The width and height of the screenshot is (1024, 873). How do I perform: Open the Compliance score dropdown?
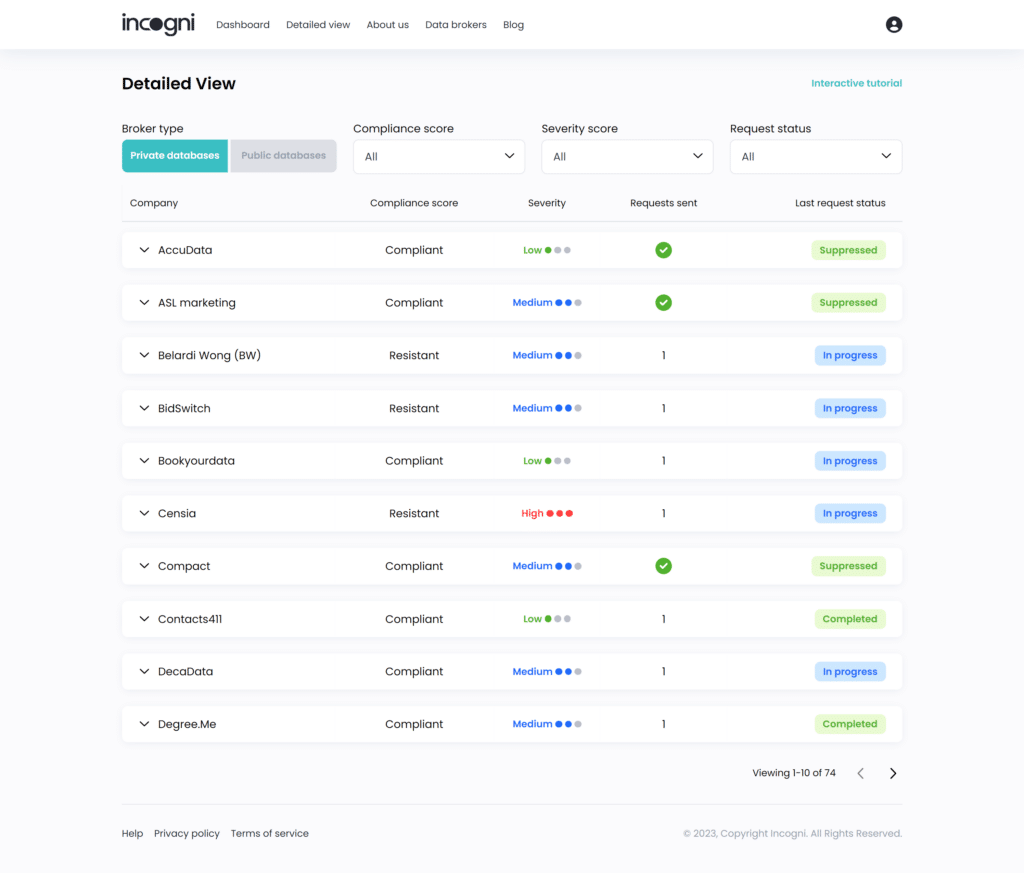tap(439, 157)
